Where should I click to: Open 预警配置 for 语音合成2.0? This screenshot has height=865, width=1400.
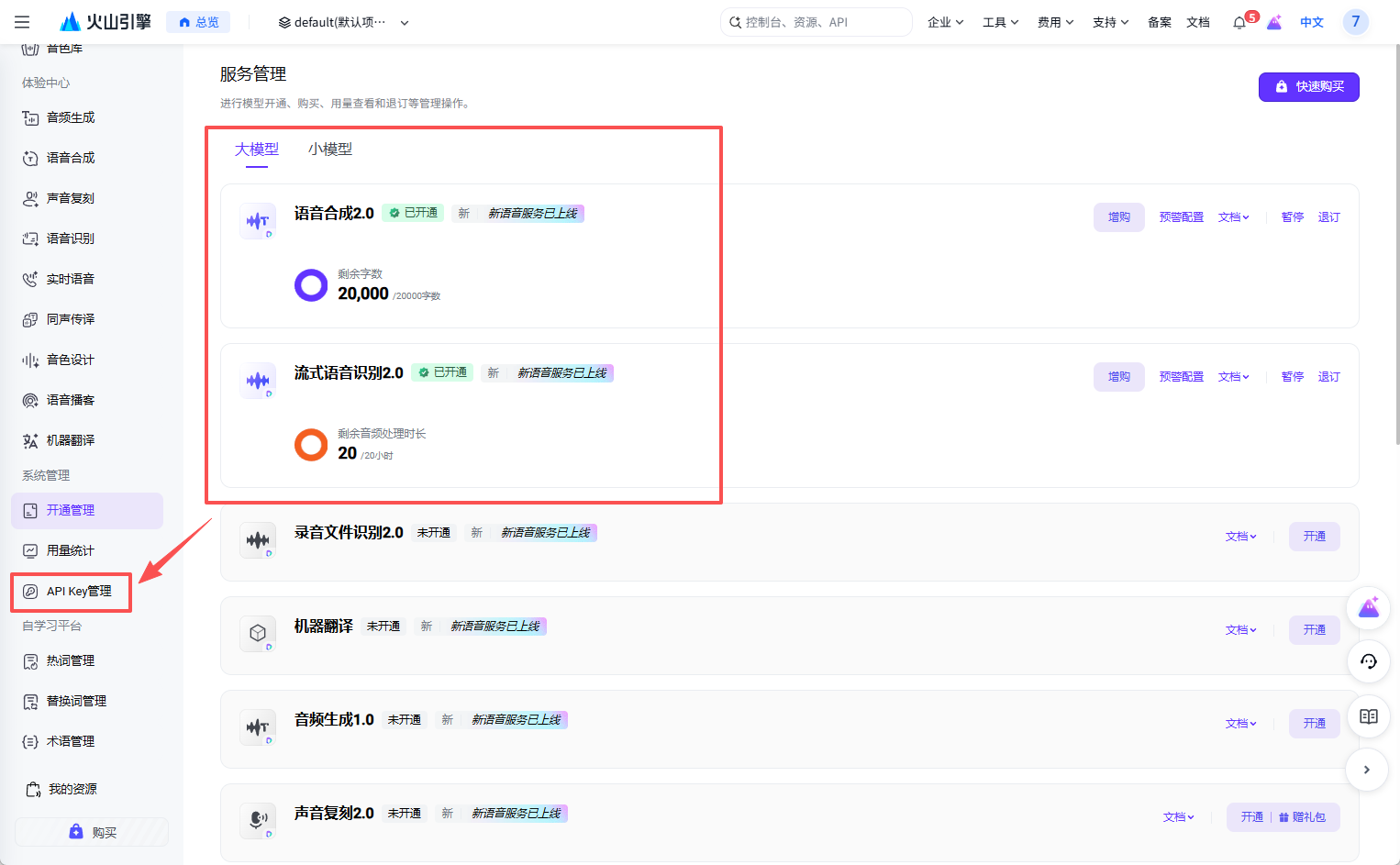coord(1181,217)
